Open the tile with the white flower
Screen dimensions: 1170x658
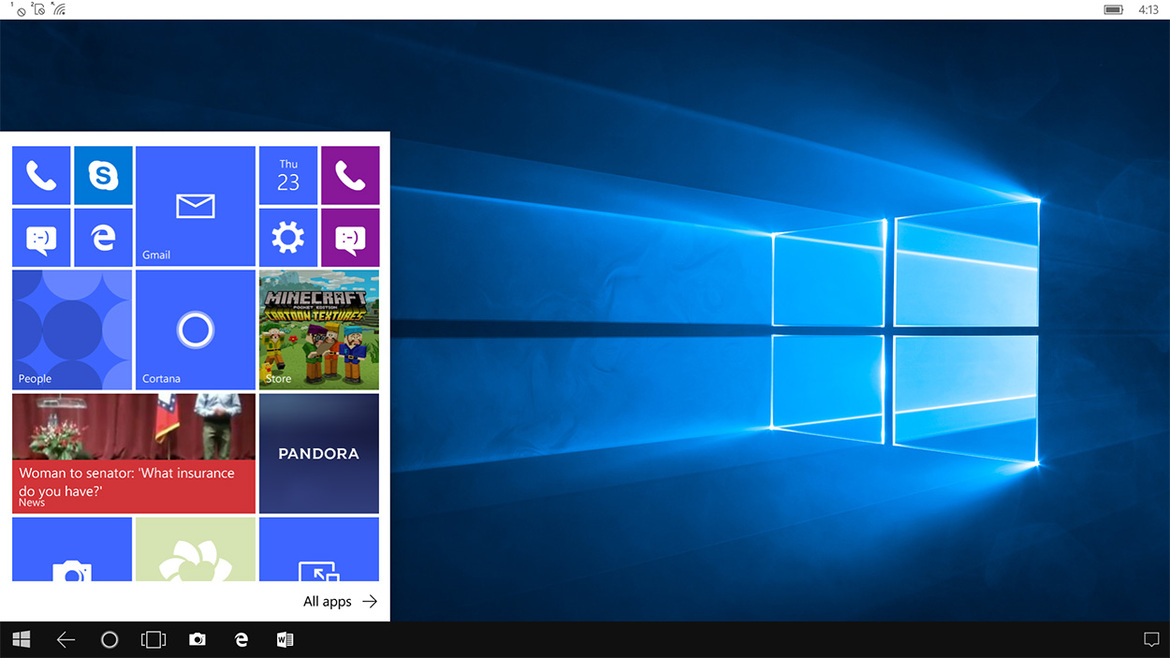click(x=195, y=549)
